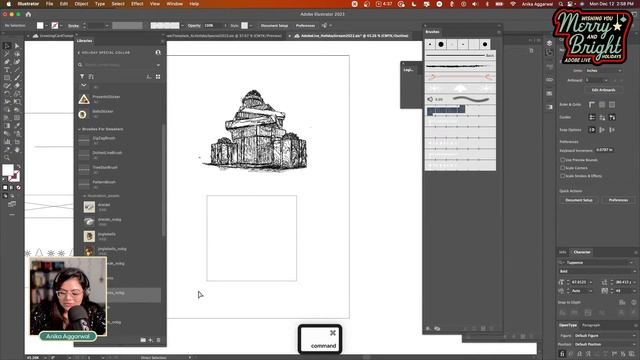Open the File menu

49,4
